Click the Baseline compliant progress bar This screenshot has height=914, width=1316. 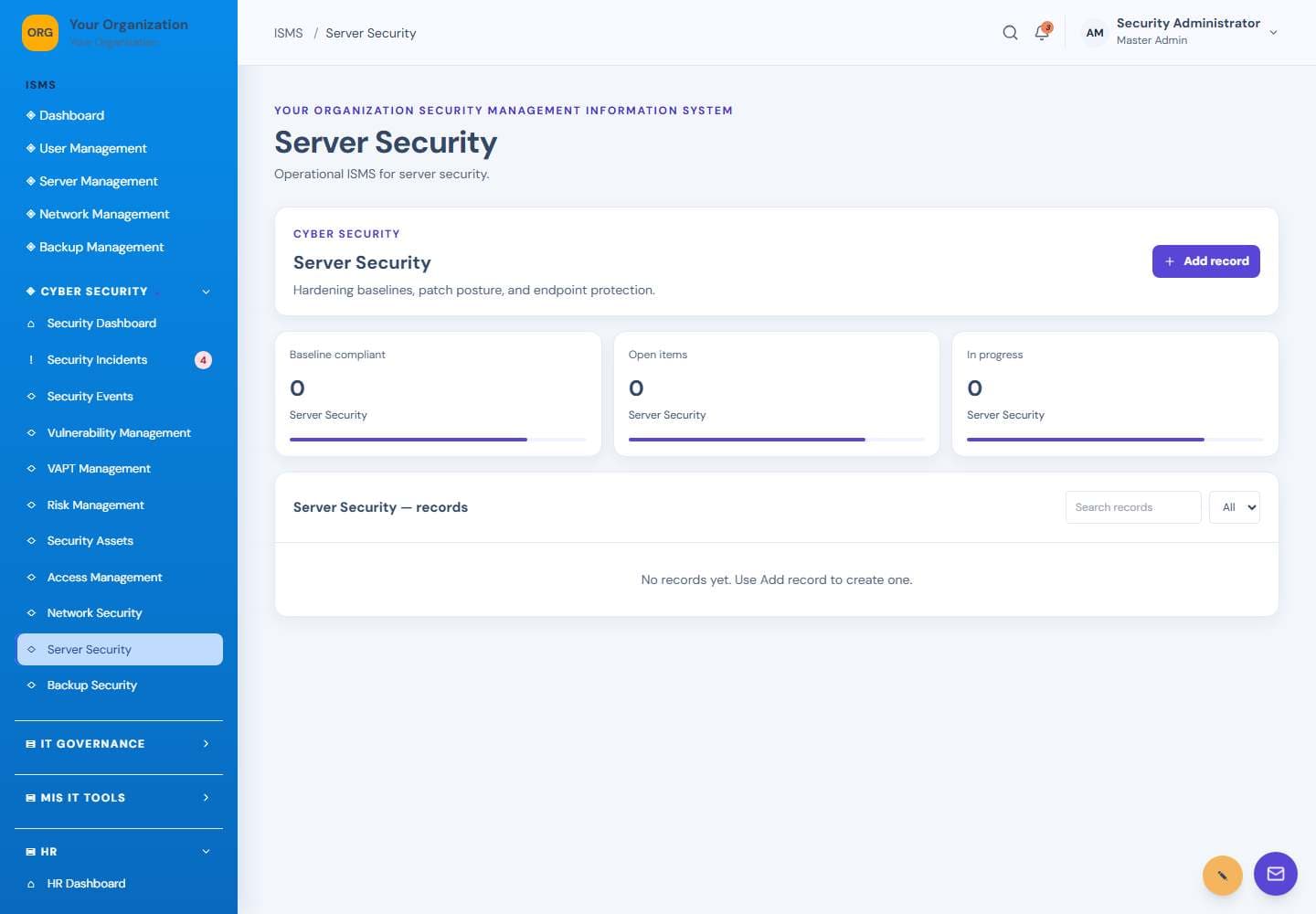coord(438,440)
